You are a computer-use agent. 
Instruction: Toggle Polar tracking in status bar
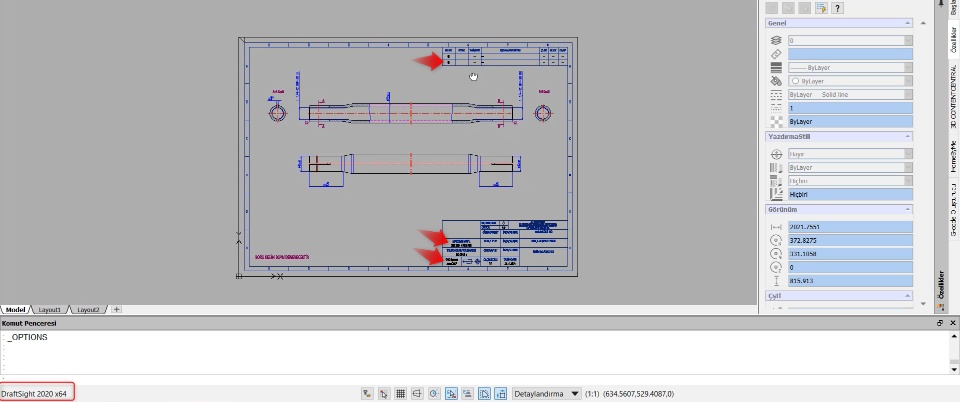(434, 394)
